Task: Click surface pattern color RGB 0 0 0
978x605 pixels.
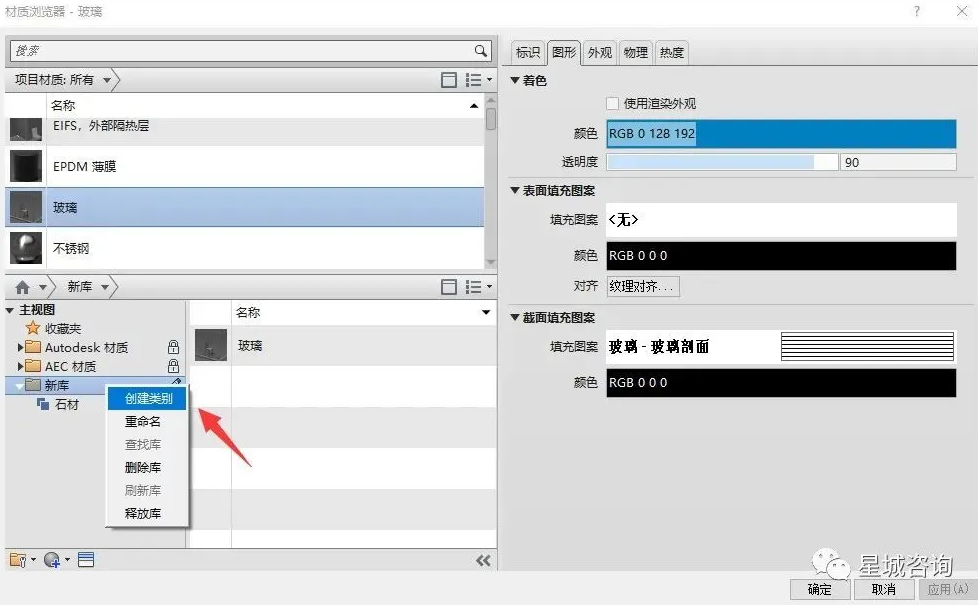Action: [781, 256]
